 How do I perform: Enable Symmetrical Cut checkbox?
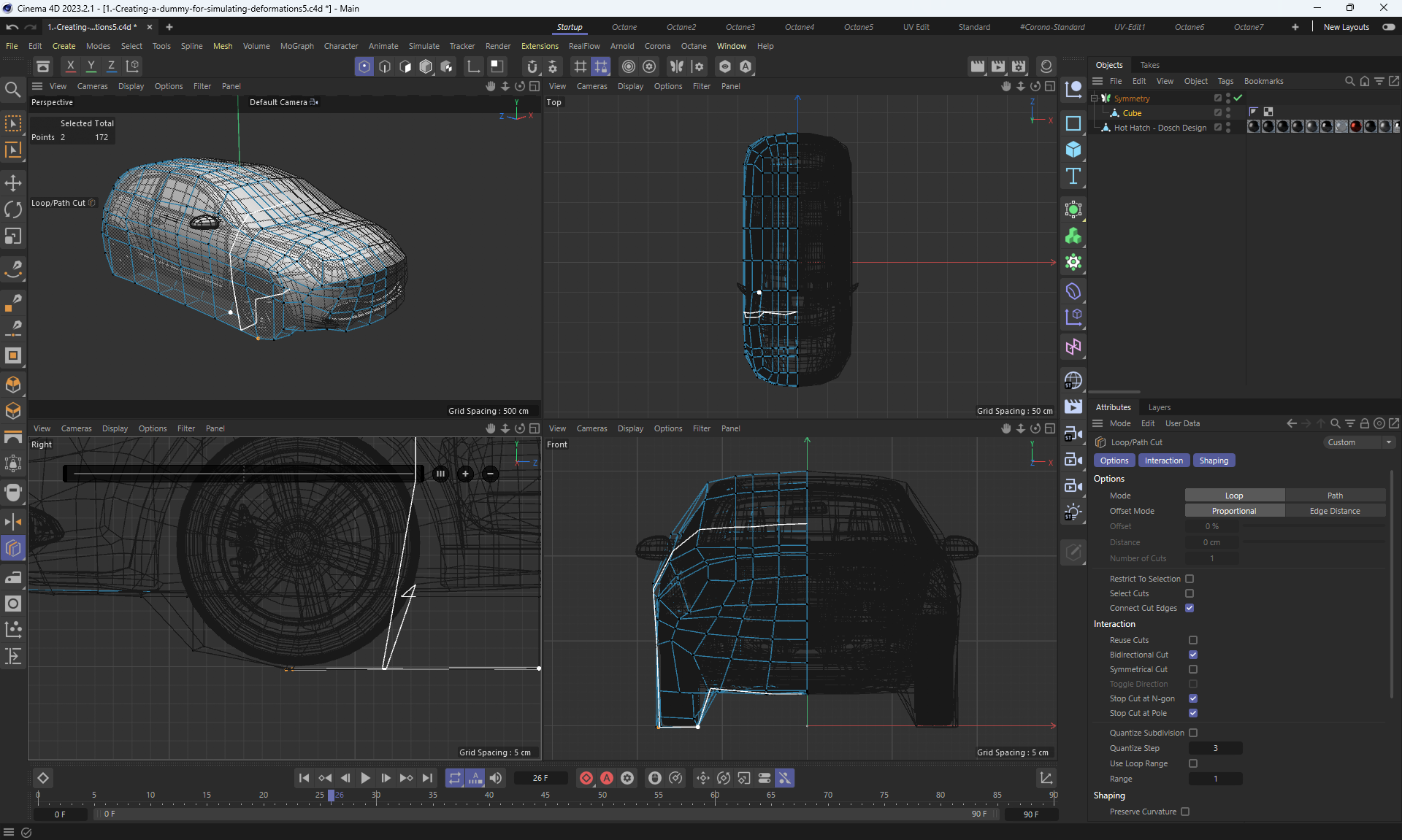1192,669
